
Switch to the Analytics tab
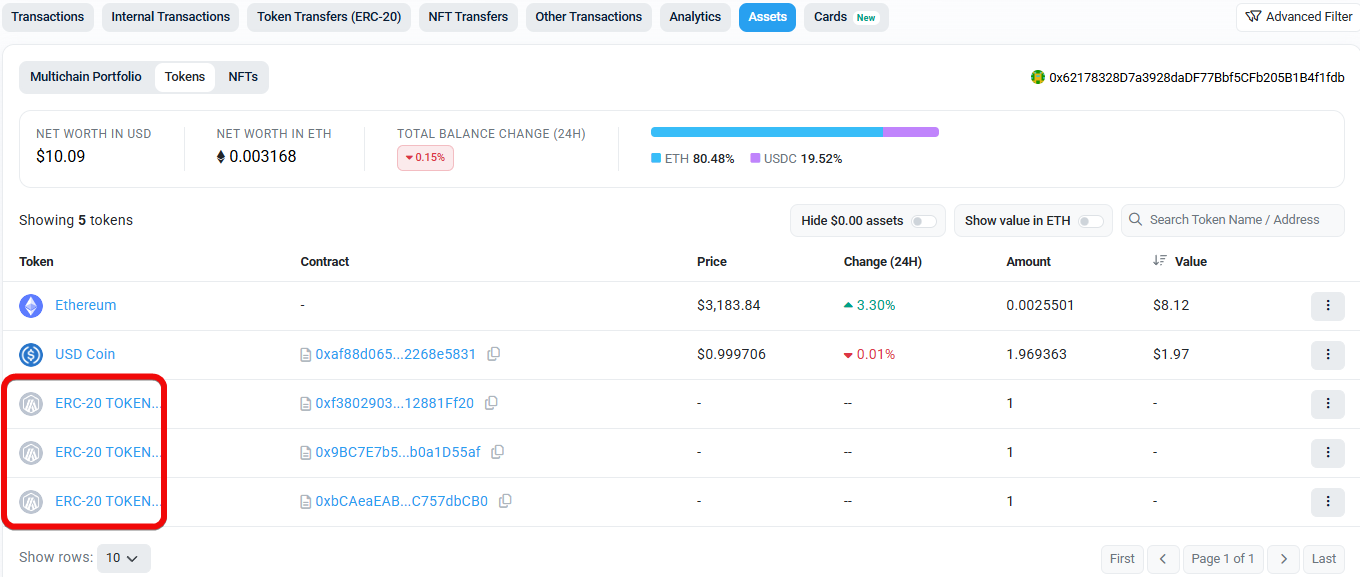tap(695, 17)
